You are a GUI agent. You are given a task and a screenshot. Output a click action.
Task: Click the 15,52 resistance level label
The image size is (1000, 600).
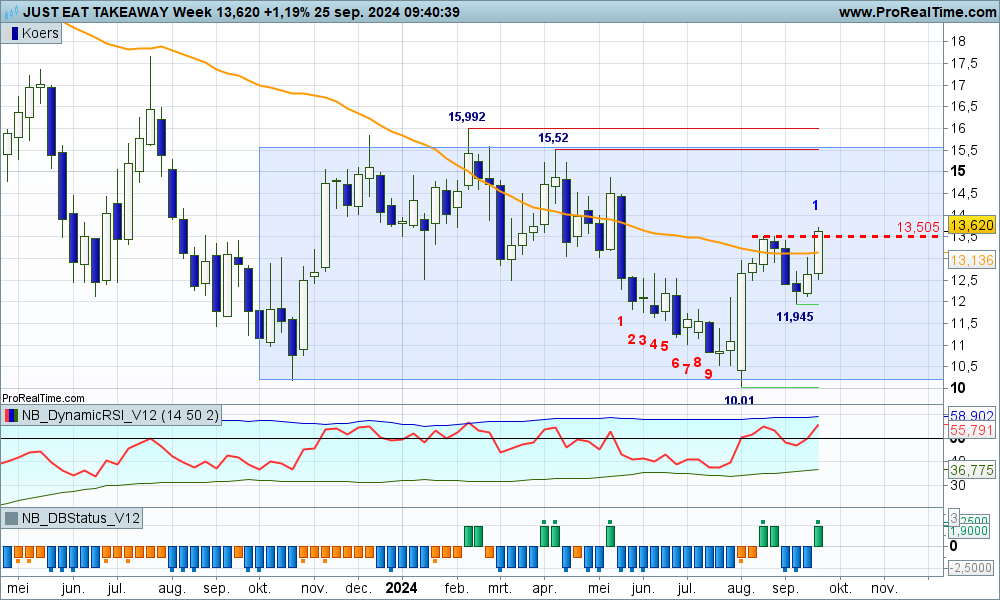554,138
